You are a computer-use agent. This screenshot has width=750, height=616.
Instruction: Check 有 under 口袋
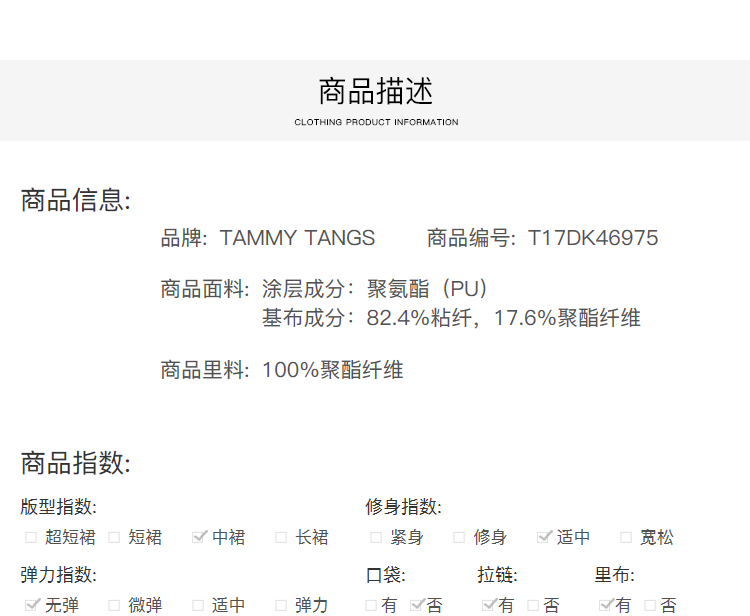(x=372, y=605)
